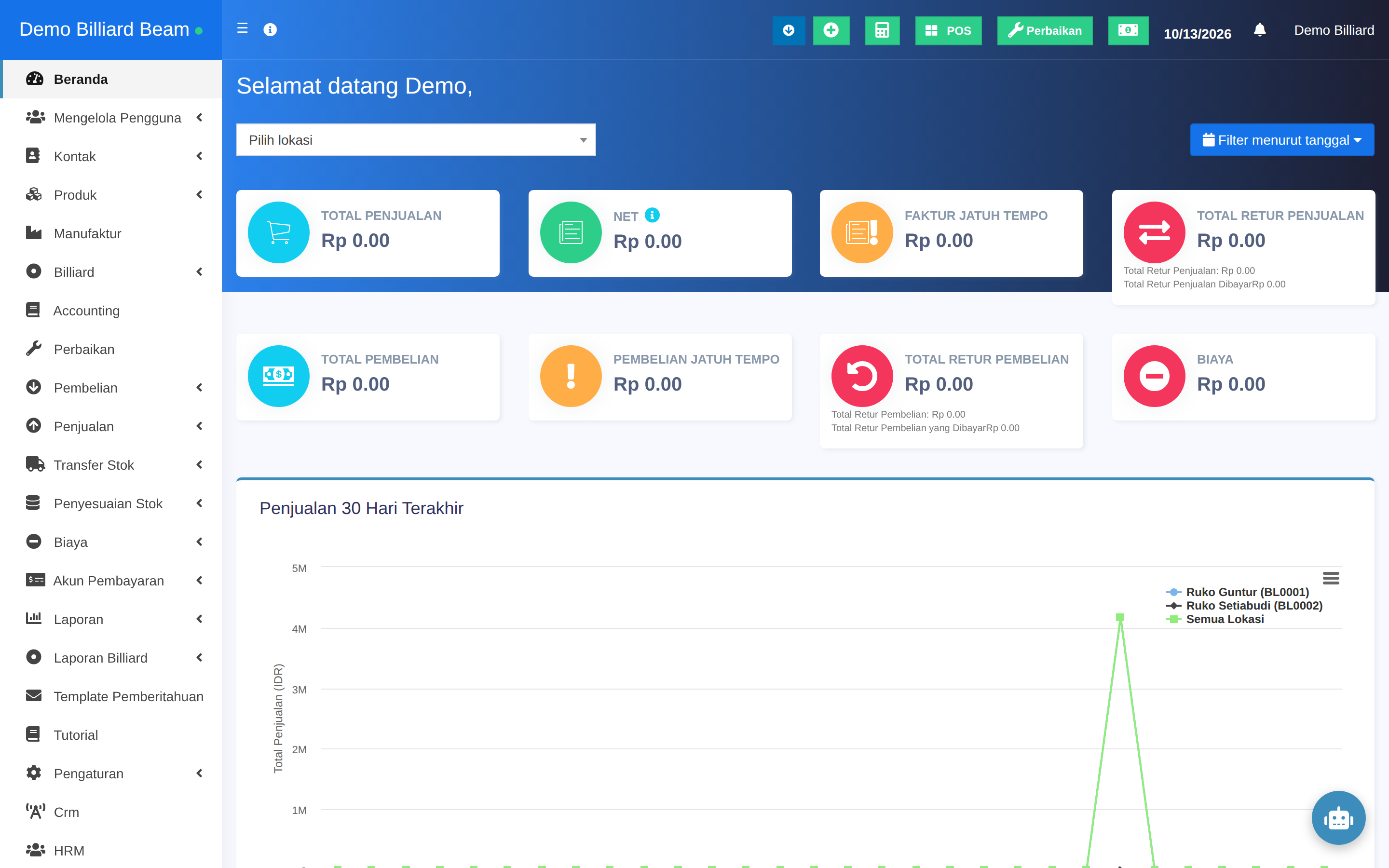The height and width of the screenshot is (868, 1389).
Task: Click the Pembelian Jatuh Tempo exclamation icon
Action: [571, 376]
